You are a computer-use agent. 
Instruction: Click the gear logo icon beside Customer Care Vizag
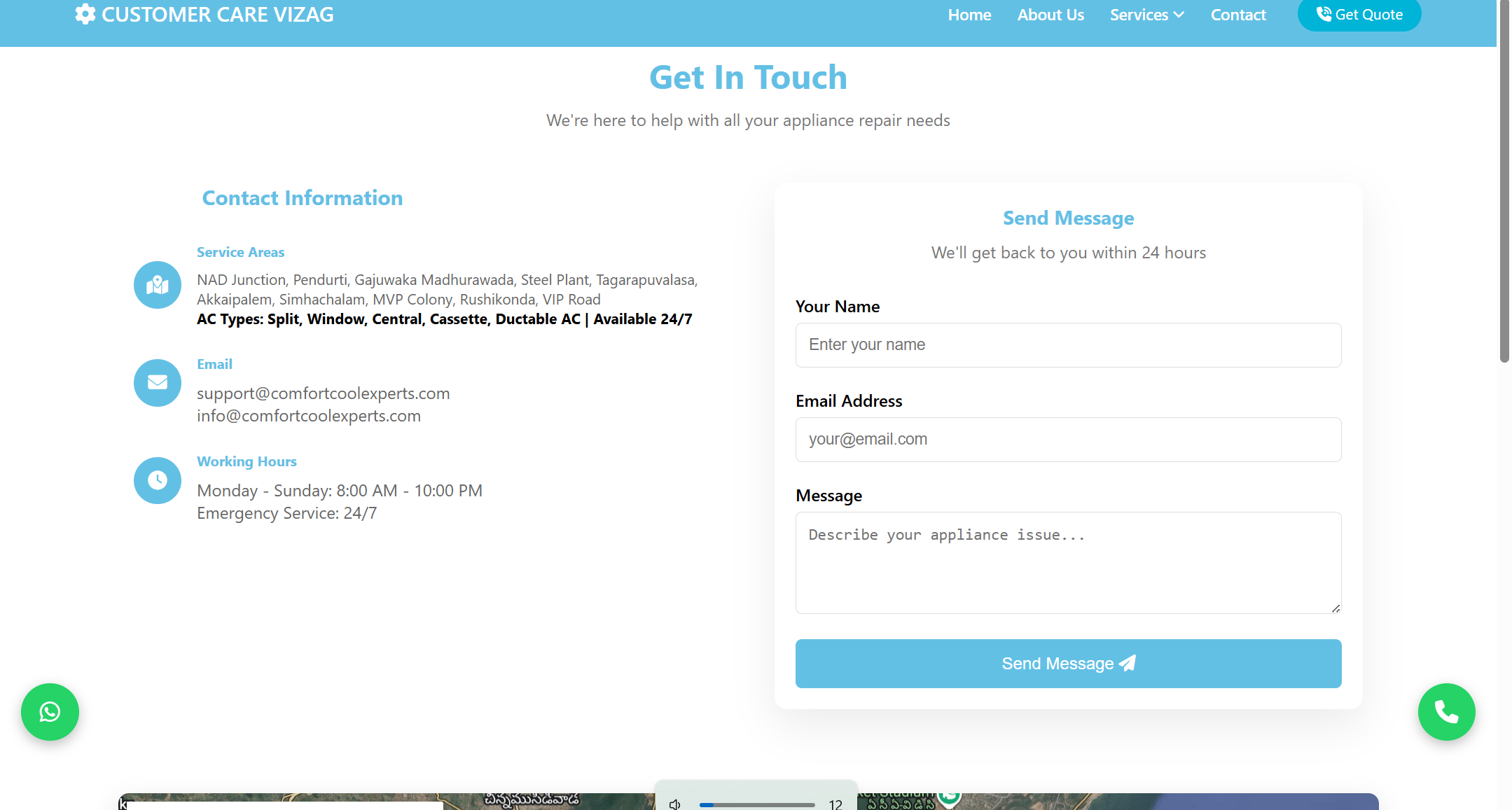click(85, 14)
